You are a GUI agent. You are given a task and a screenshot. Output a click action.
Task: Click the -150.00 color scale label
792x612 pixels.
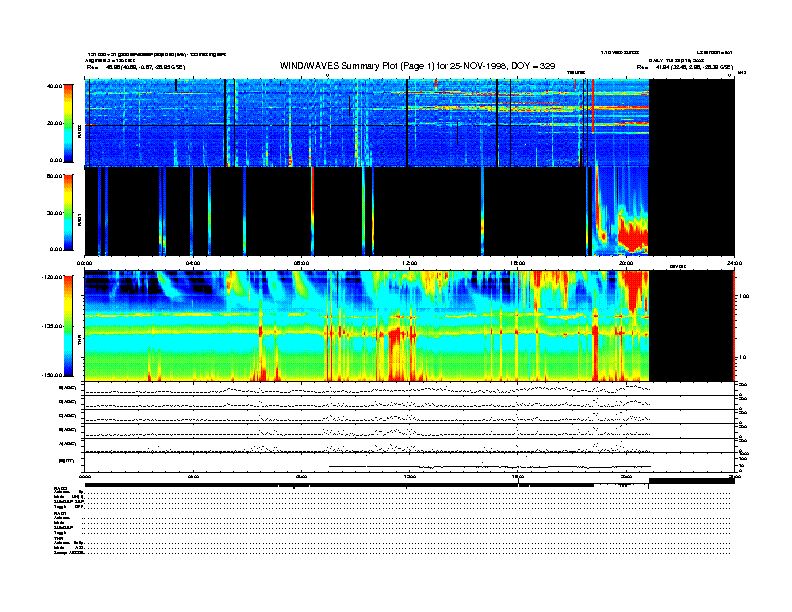click(53, 375)
